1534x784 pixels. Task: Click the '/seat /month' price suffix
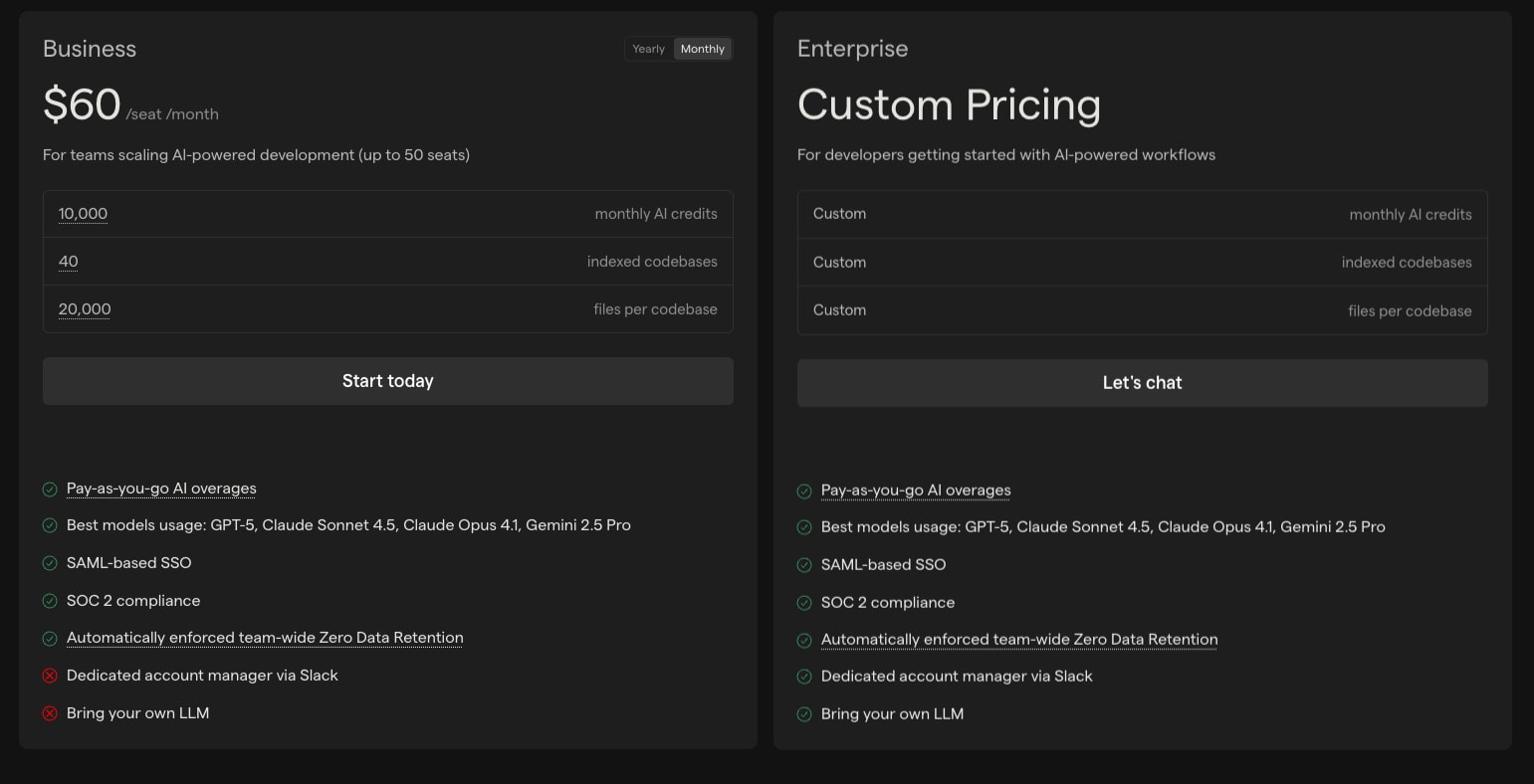[172, 114]
